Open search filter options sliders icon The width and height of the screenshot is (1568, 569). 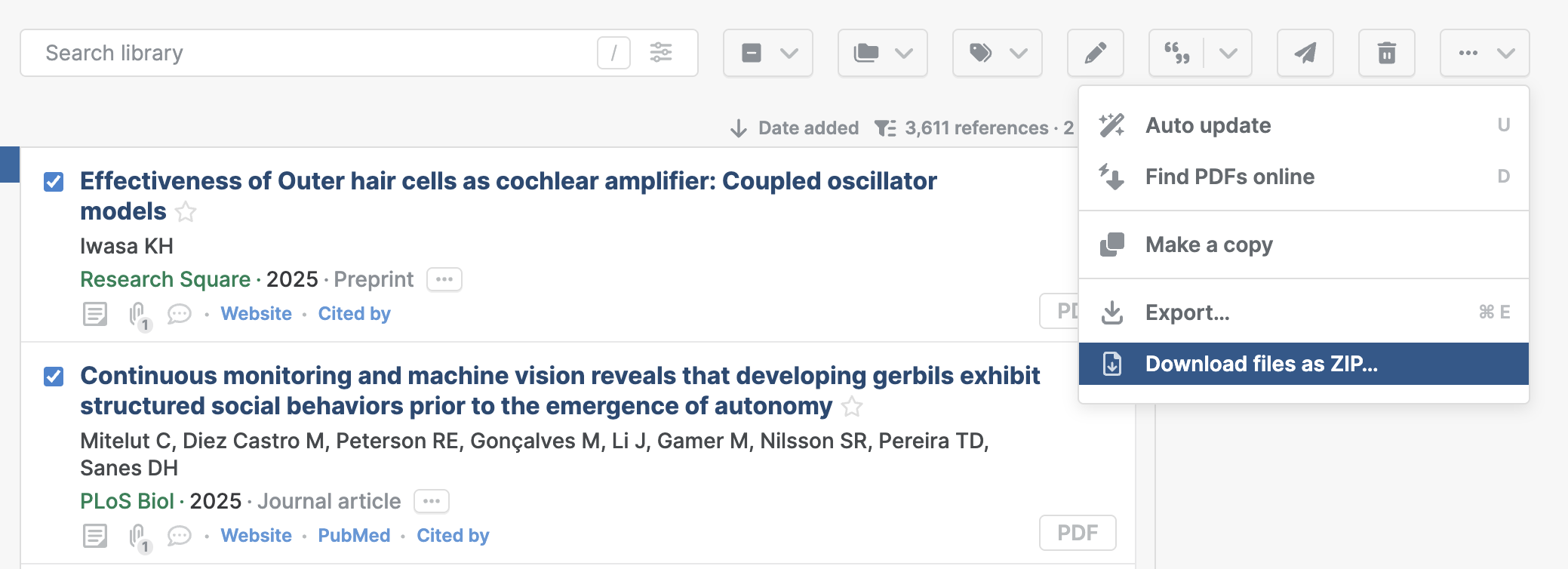661,53
